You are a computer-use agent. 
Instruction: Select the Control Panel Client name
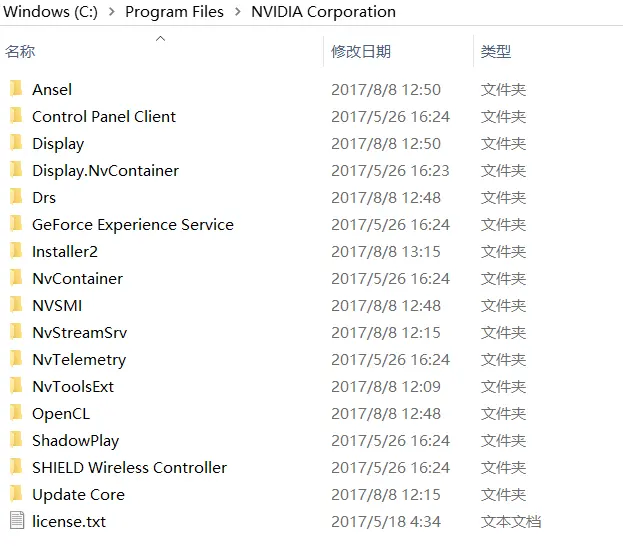104,117
